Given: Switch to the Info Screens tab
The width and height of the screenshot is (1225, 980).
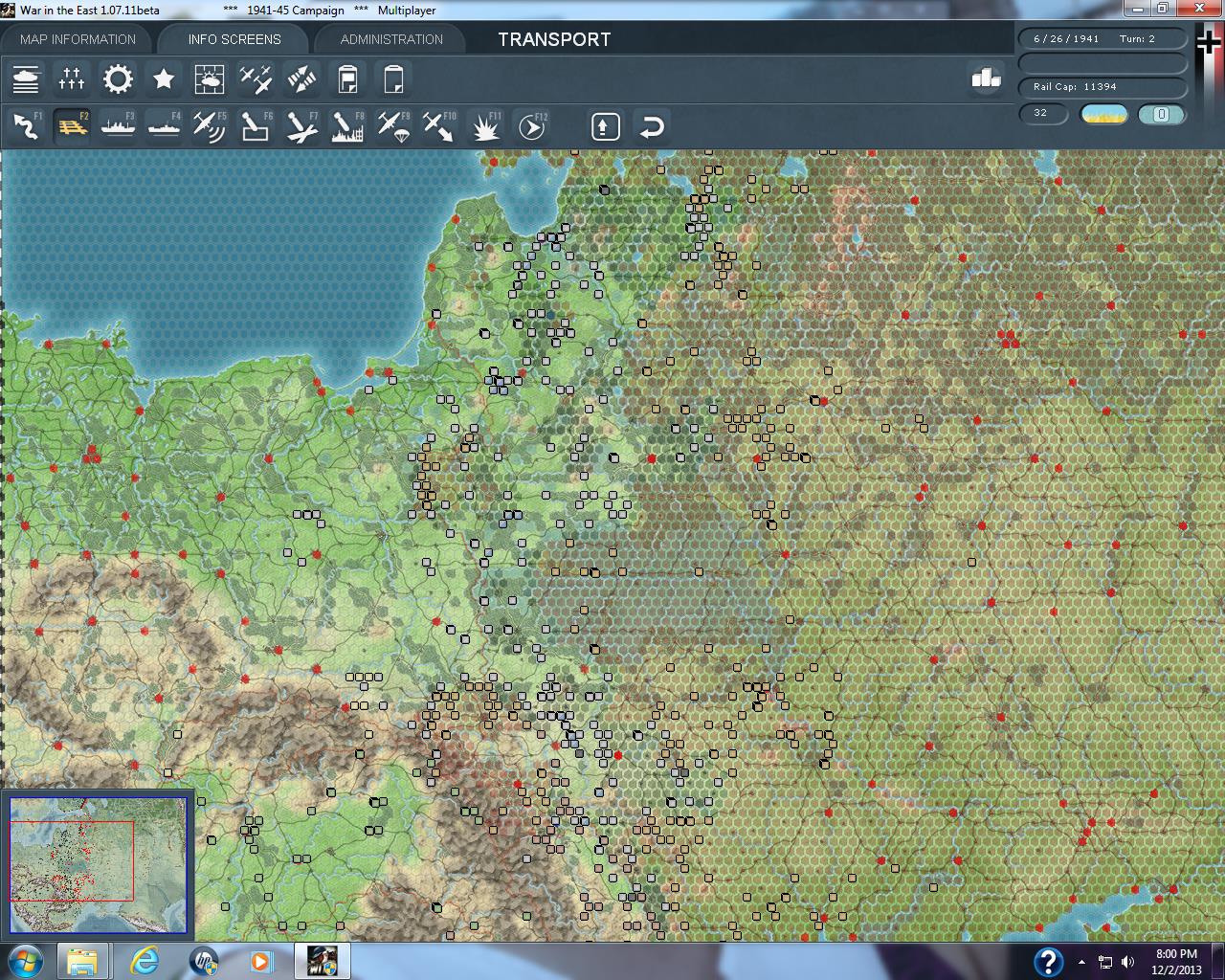Looking at the screenshot, I should [234, 39].
